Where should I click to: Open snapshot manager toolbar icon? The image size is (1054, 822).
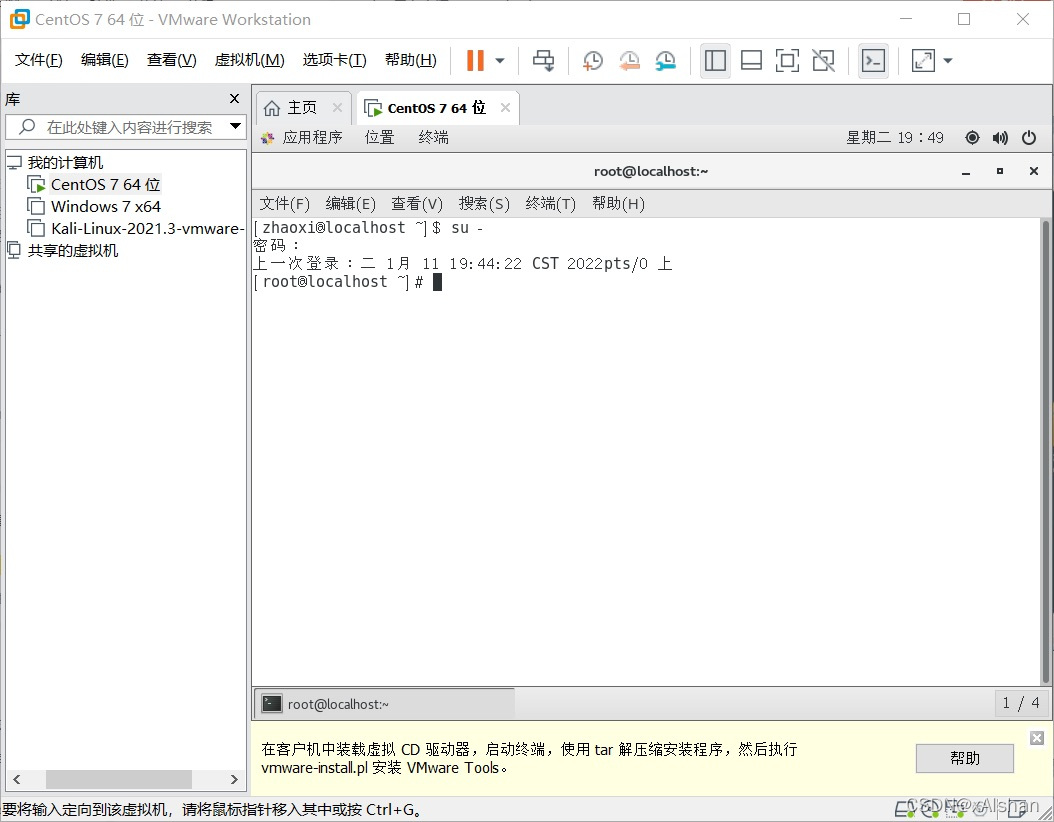665,60
